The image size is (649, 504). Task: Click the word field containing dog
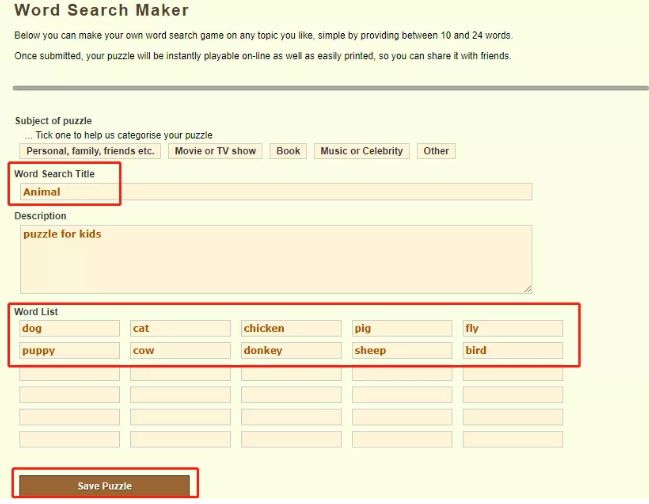pyautogui.click(x=70, y=329)
